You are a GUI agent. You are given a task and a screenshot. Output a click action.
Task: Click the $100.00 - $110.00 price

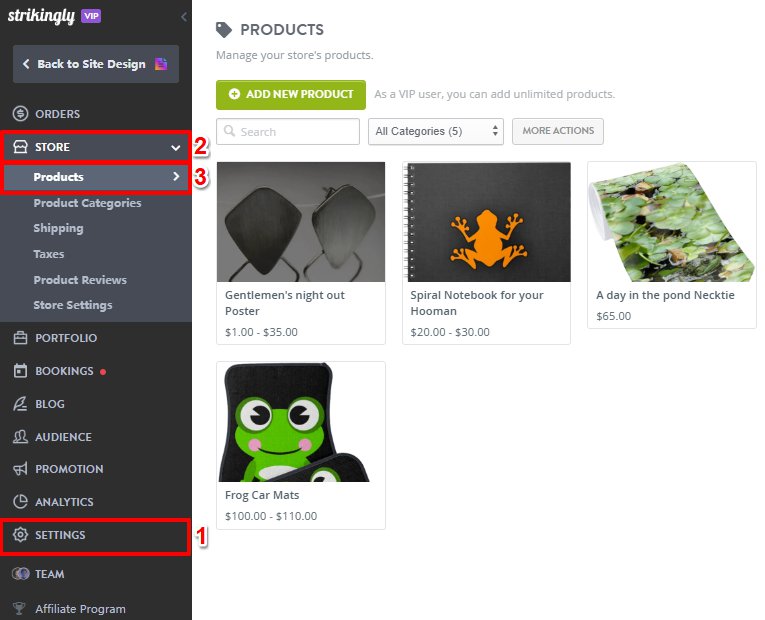[271, 516]
